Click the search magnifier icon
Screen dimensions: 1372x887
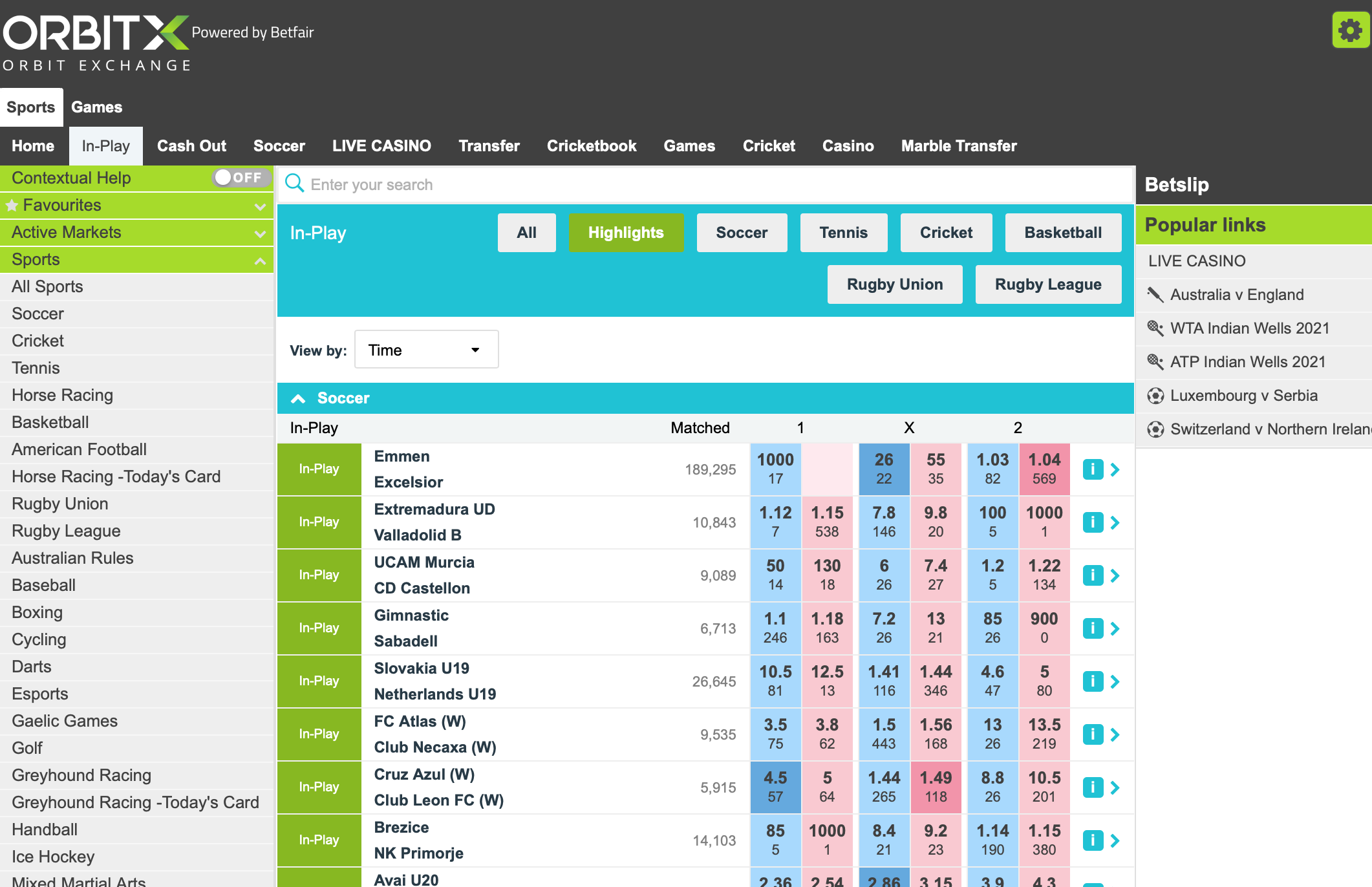pos(295,183)
